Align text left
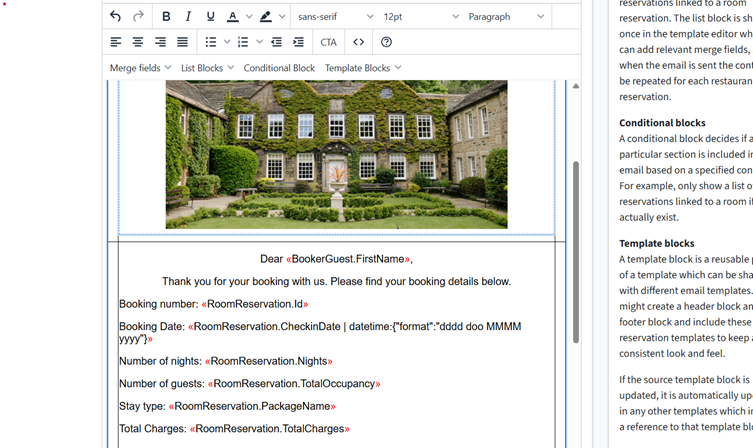Image resolution: width=753 pixels, height=448 pixels. tap(116, 42)
